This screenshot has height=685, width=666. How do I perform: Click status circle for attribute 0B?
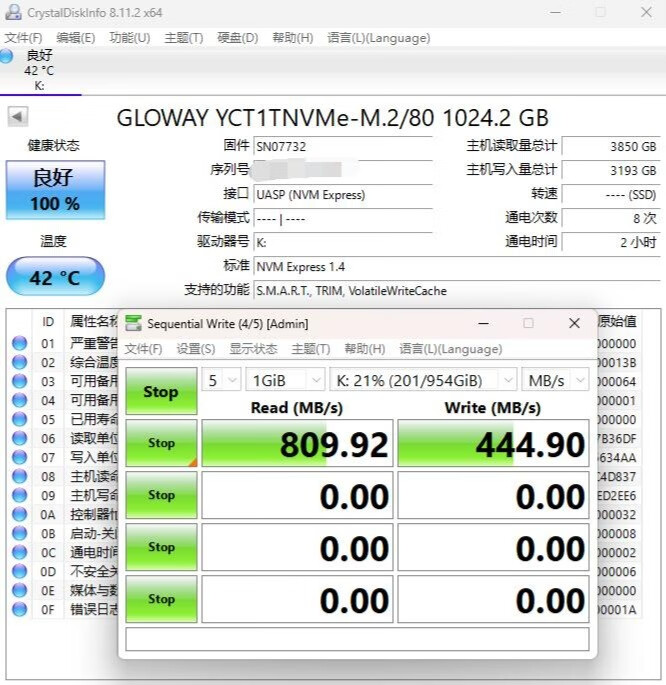[x=19, y=533]
